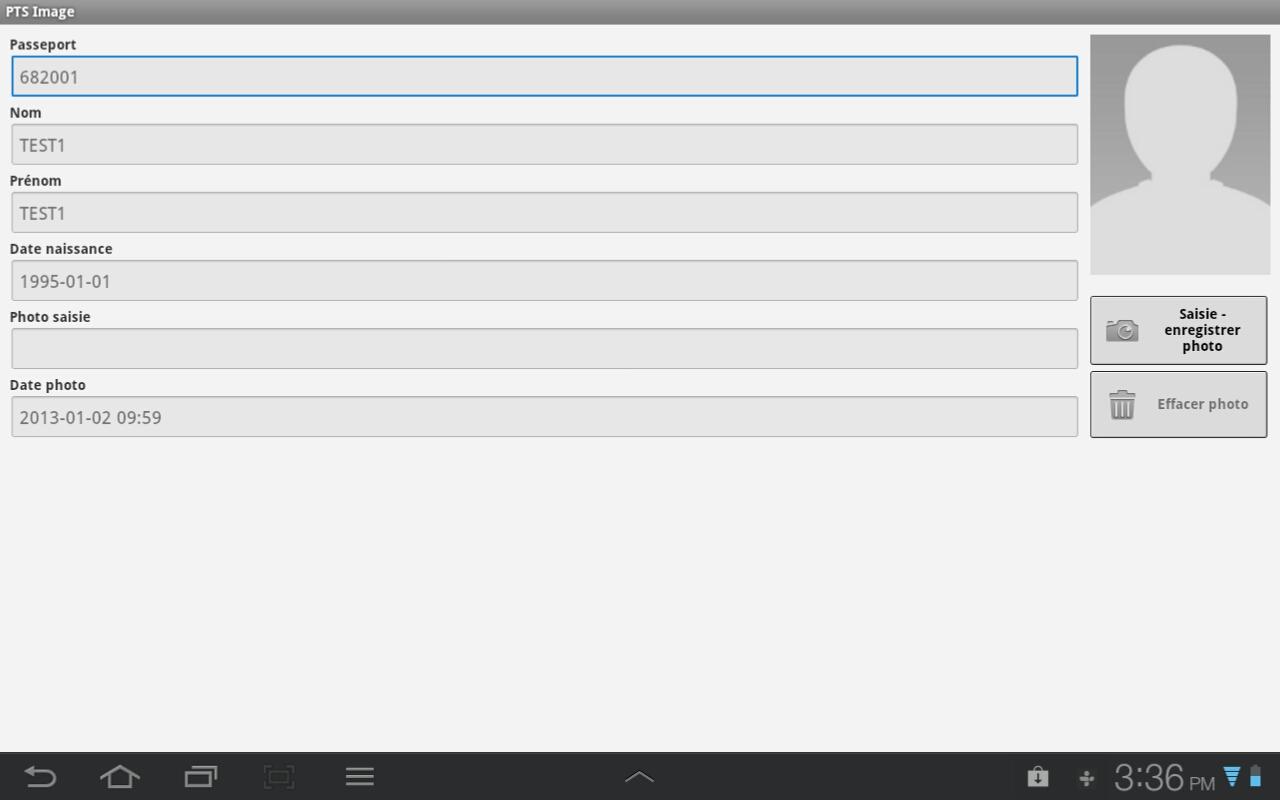Tap the download notification icon
Image resolution: width=1280 pixels, height=800 pixels.
click(1038, 777)
